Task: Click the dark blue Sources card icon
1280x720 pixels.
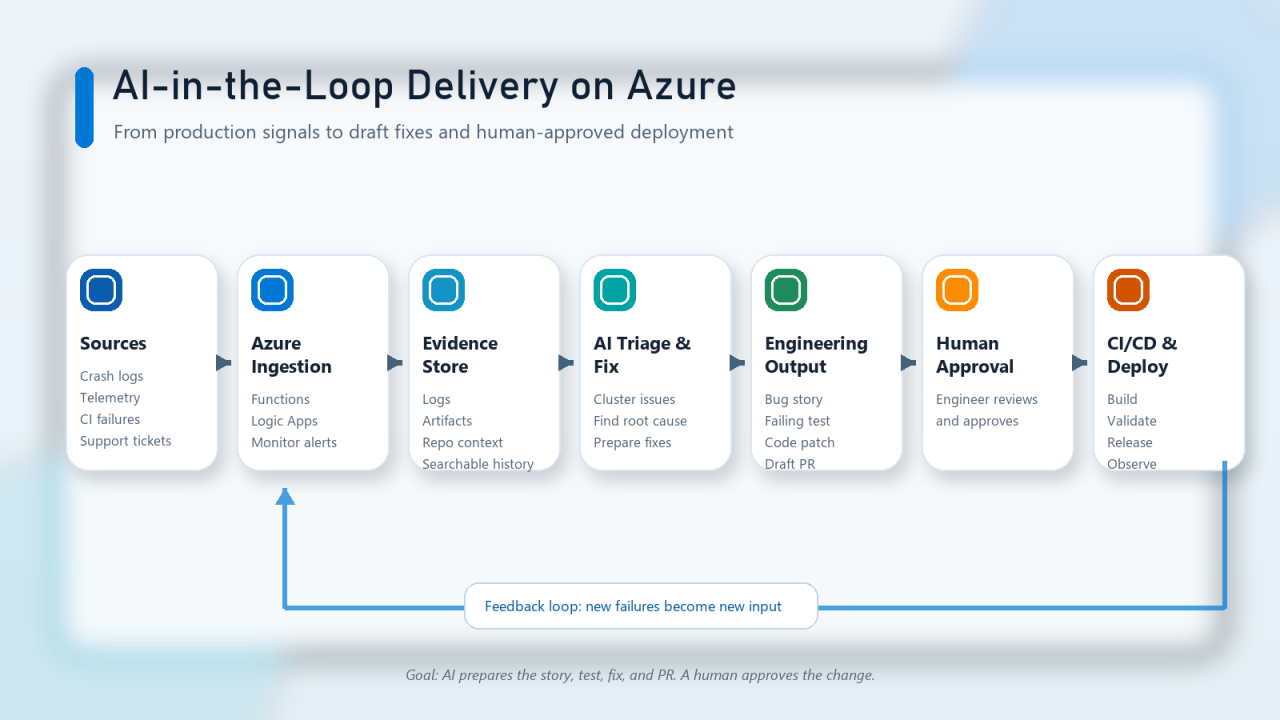Action: coord(101,290)
